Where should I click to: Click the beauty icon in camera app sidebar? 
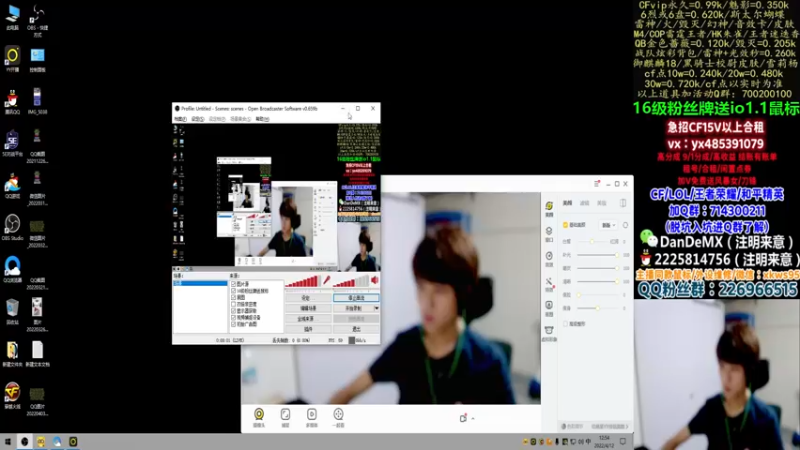[549, 206]
